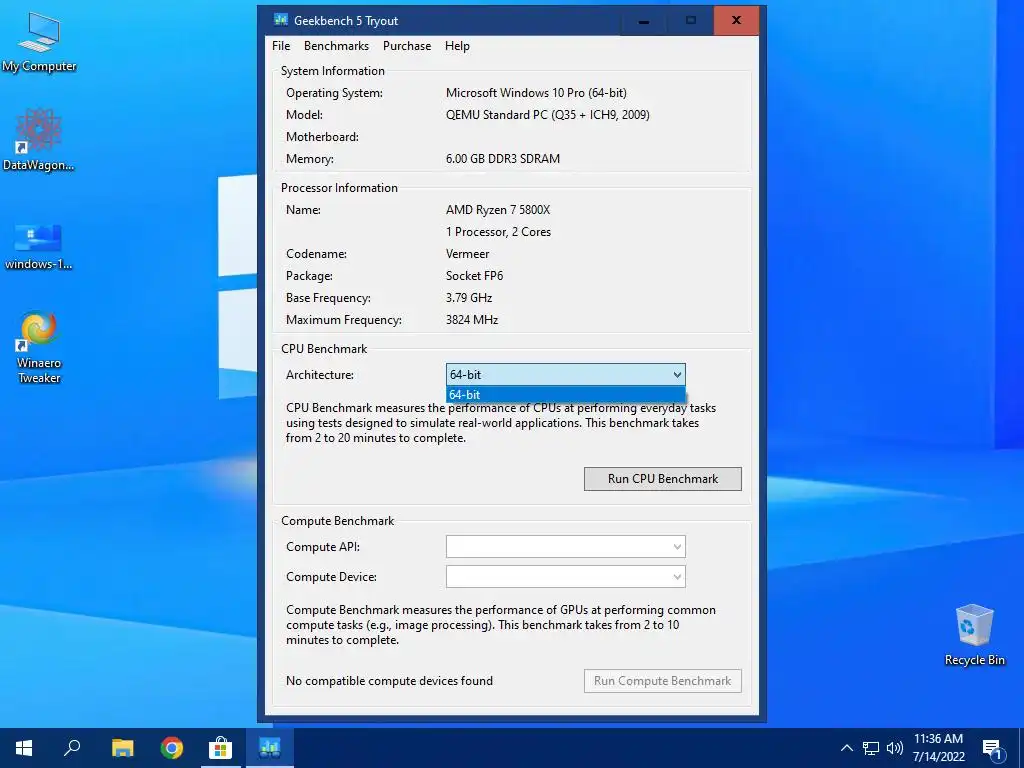Click 'QEMU Standard PC (Q35 + ICH9, 2009)' value

(548, 115)
